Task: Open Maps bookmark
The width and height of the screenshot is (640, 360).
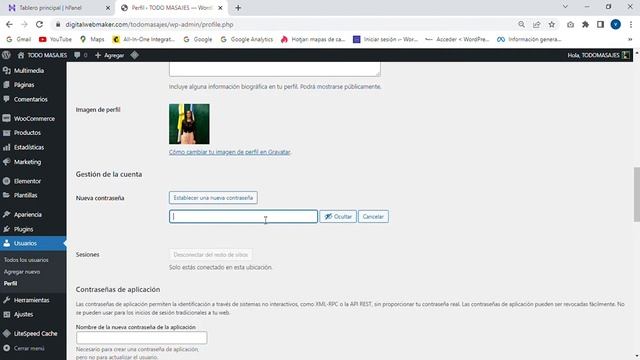Action: (x=92, y=40)
